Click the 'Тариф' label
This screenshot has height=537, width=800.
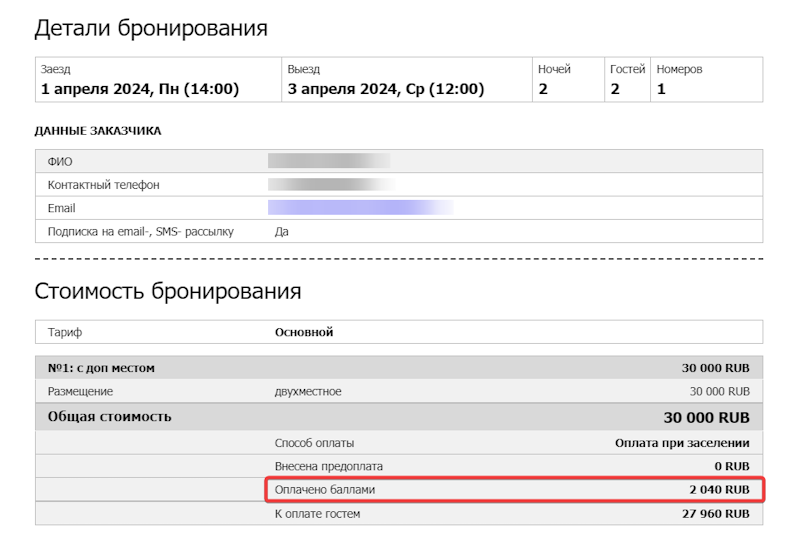65,333
